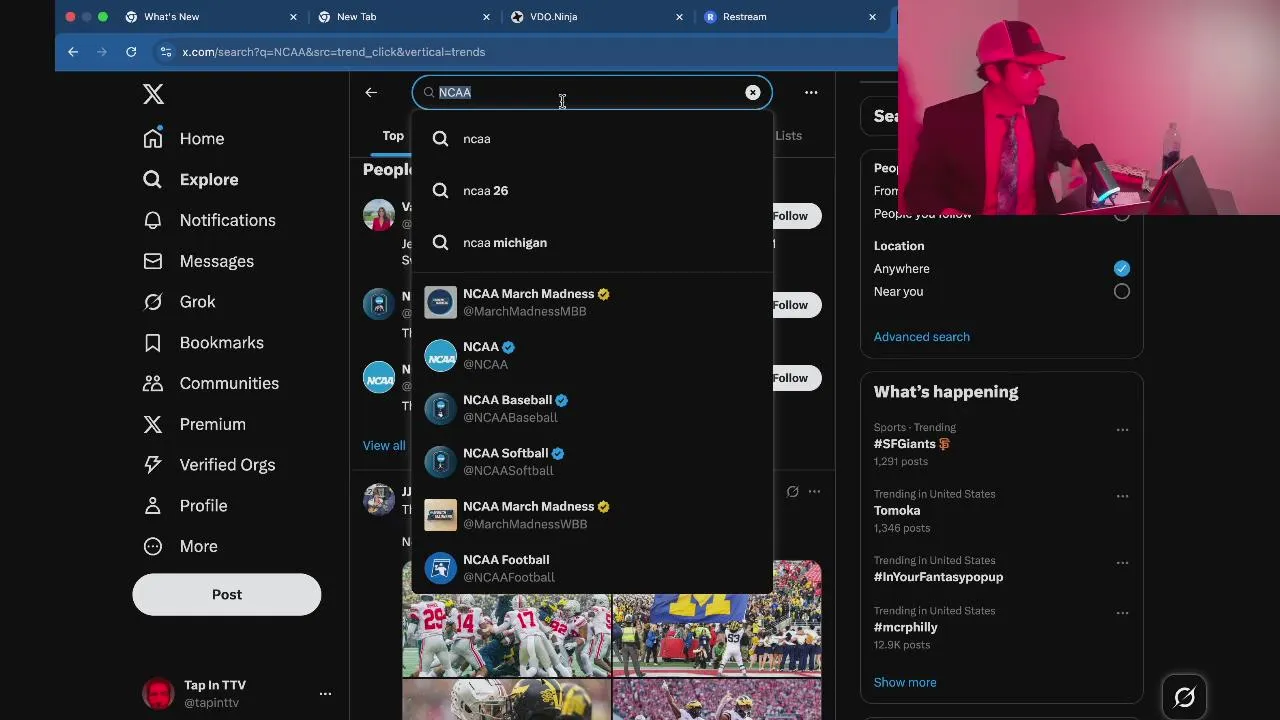Click the Home house icon
Viewport: 1280px width, 720px height.
tap(153, 139)
